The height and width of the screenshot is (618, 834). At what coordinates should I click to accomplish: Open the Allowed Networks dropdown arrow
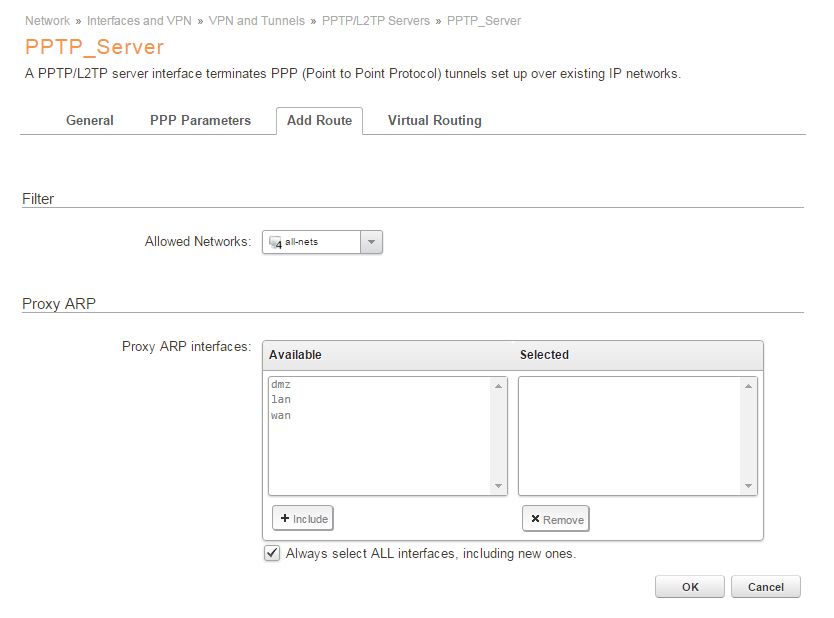[x=371, y=242]
